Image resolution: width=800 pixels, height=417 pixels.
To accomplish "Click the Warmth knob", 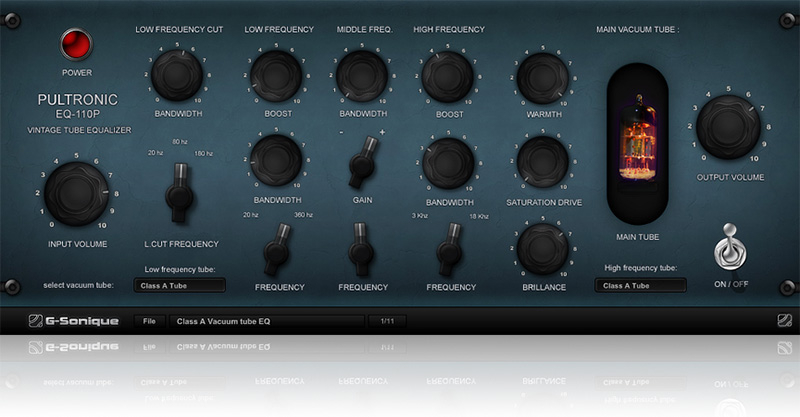I will [x=542, y=78].
